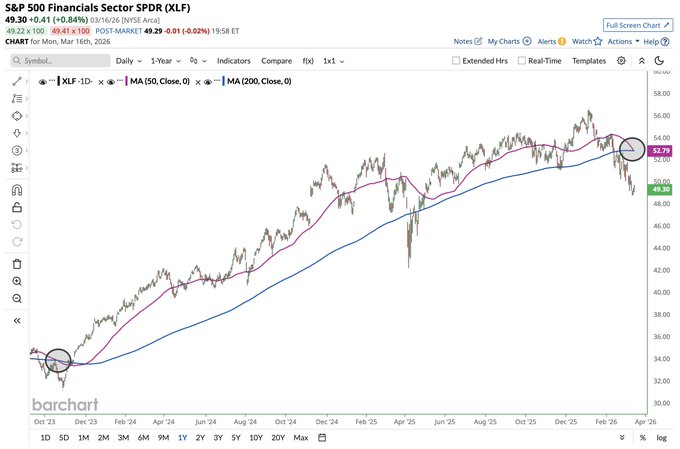Open the Indicators menu
The width and height of the screenshot is (680, 449).
click(x=234, y=61)
